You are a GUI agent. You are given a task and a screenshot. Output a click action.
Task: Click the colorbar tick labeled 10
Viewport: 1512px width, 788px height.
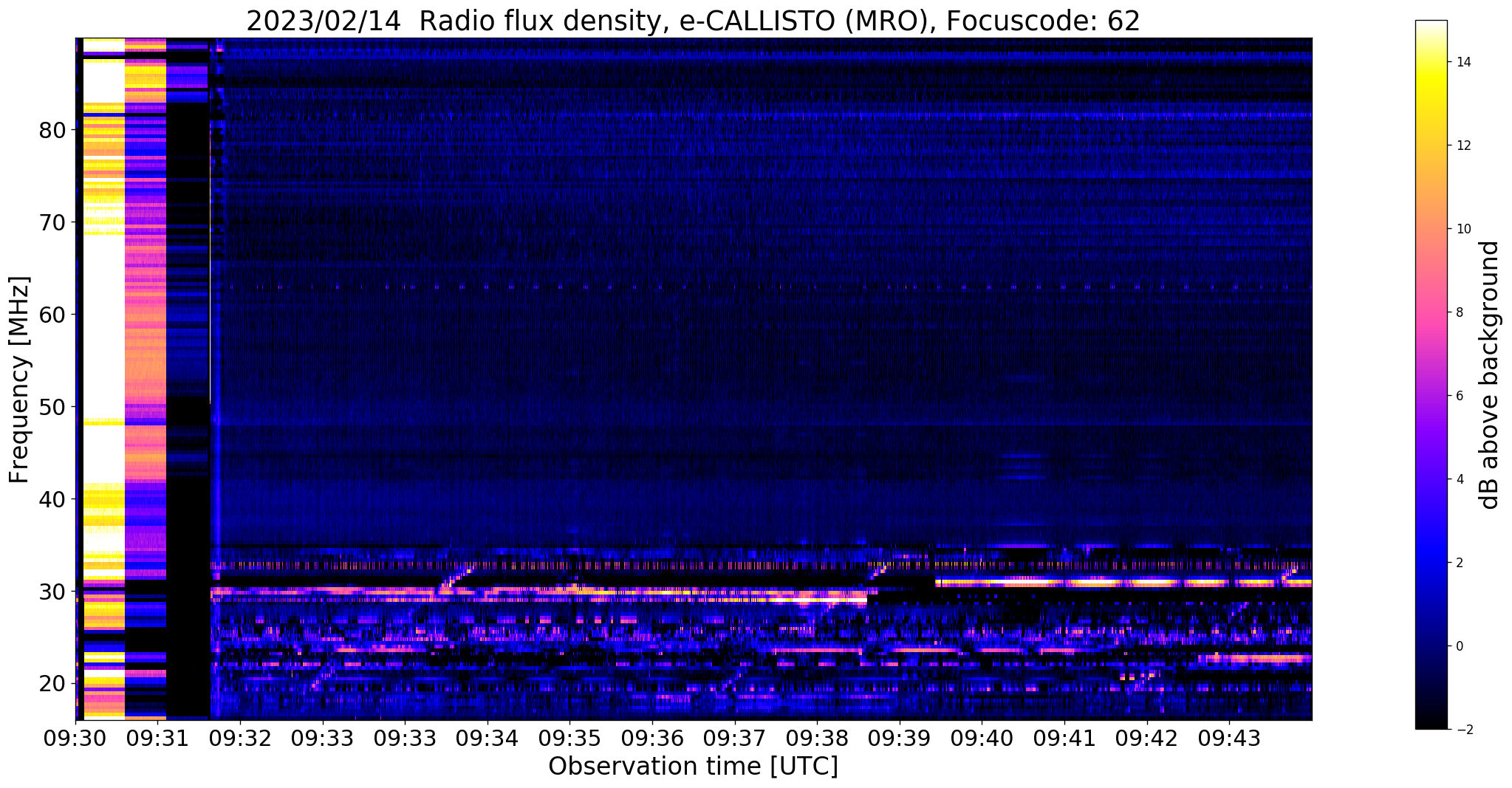[1463, 229]
